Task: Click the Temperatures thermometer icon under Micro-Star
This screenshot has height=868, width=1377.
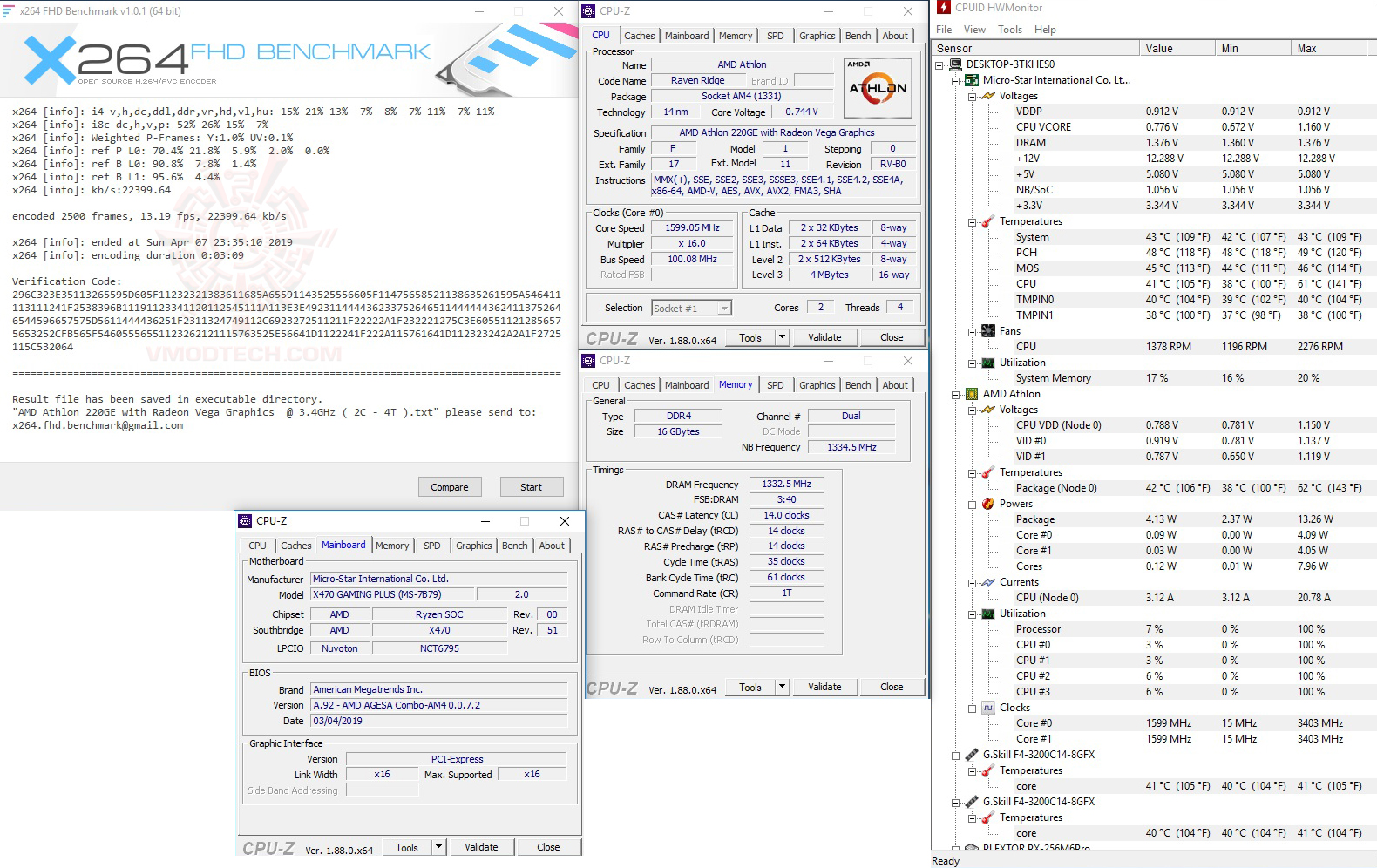Action: (988, 221)
